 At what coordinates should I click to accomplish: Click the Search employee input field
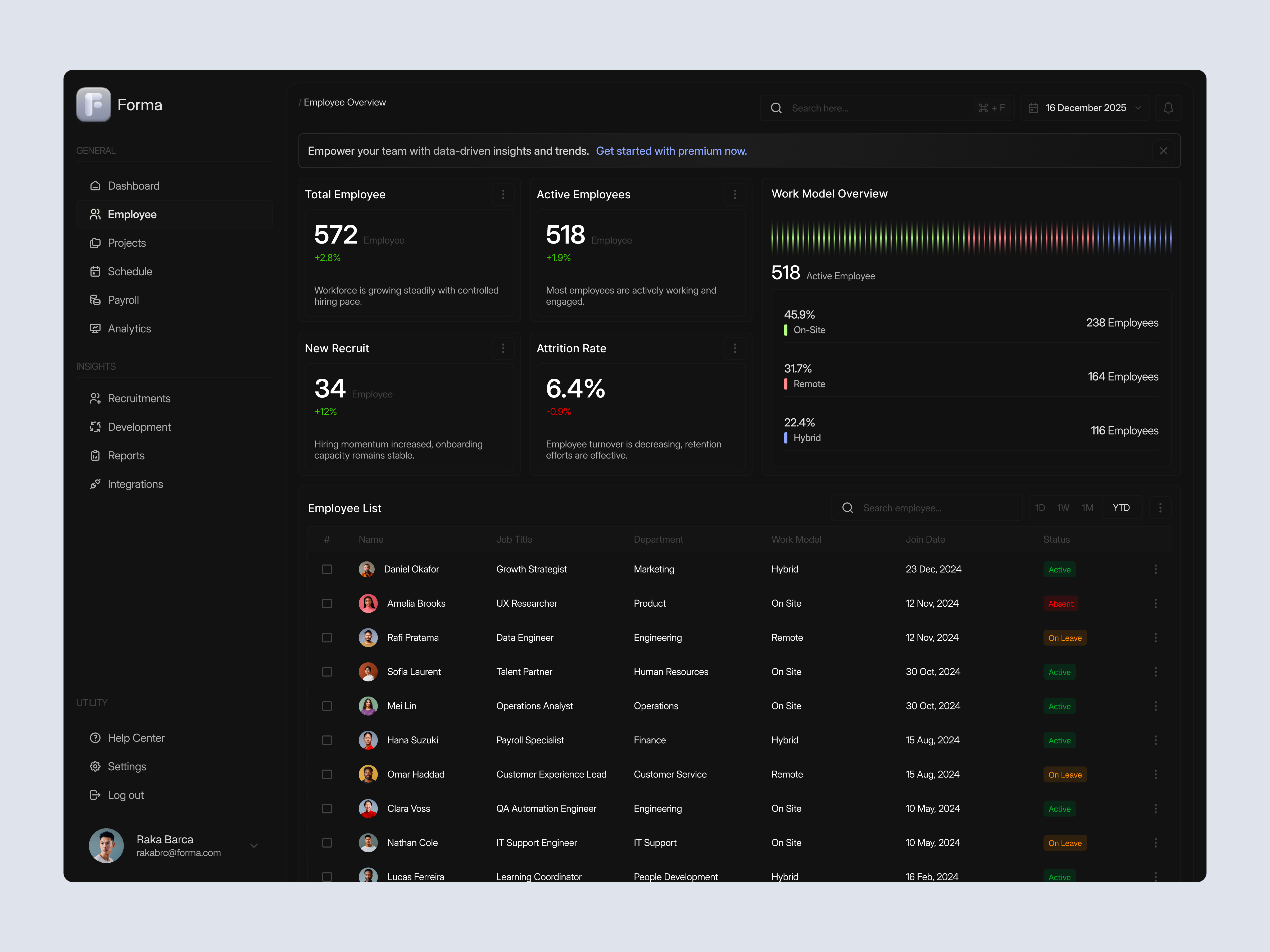pyautogui.click(x=926, y=507)
